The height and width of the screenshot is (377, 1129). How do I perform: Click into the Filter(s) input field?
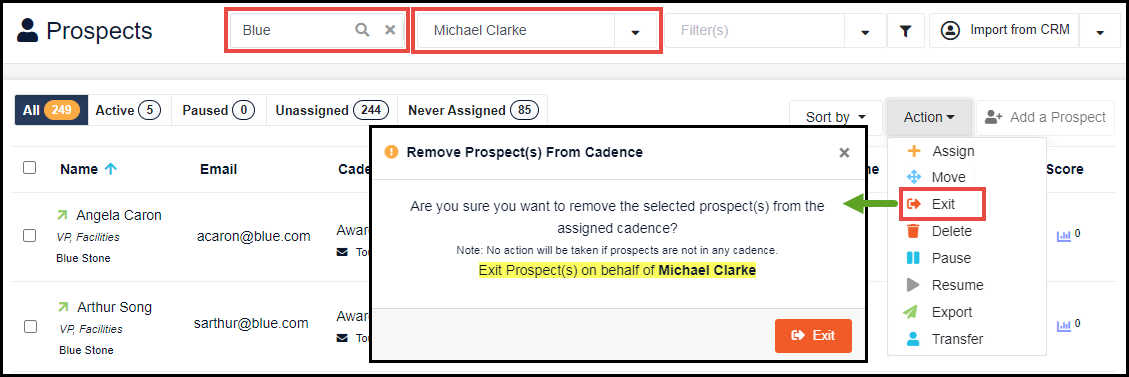tap(755, 31)
